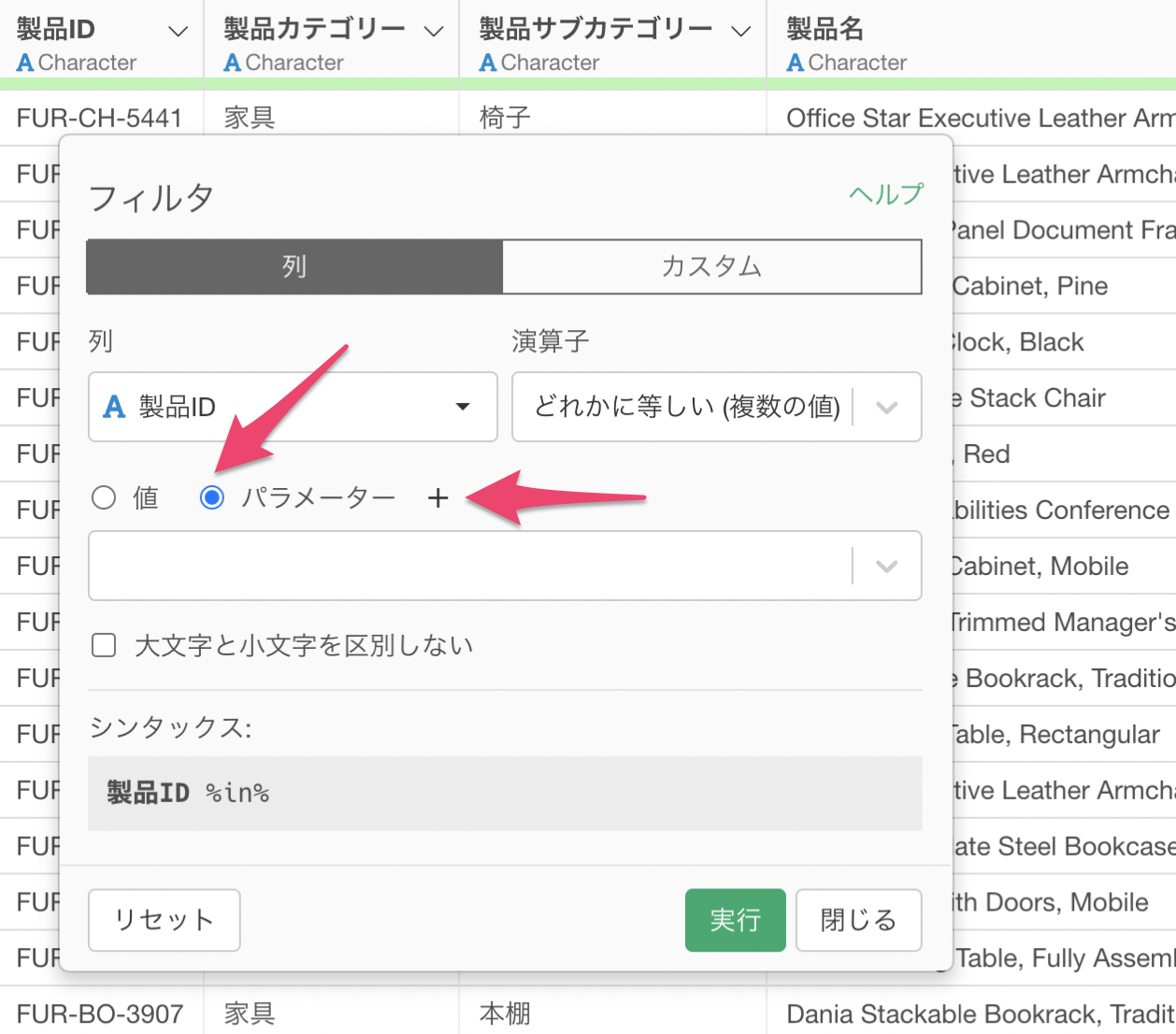
Task: Open the 列 column selection dropdown
Action: [462, 407]
